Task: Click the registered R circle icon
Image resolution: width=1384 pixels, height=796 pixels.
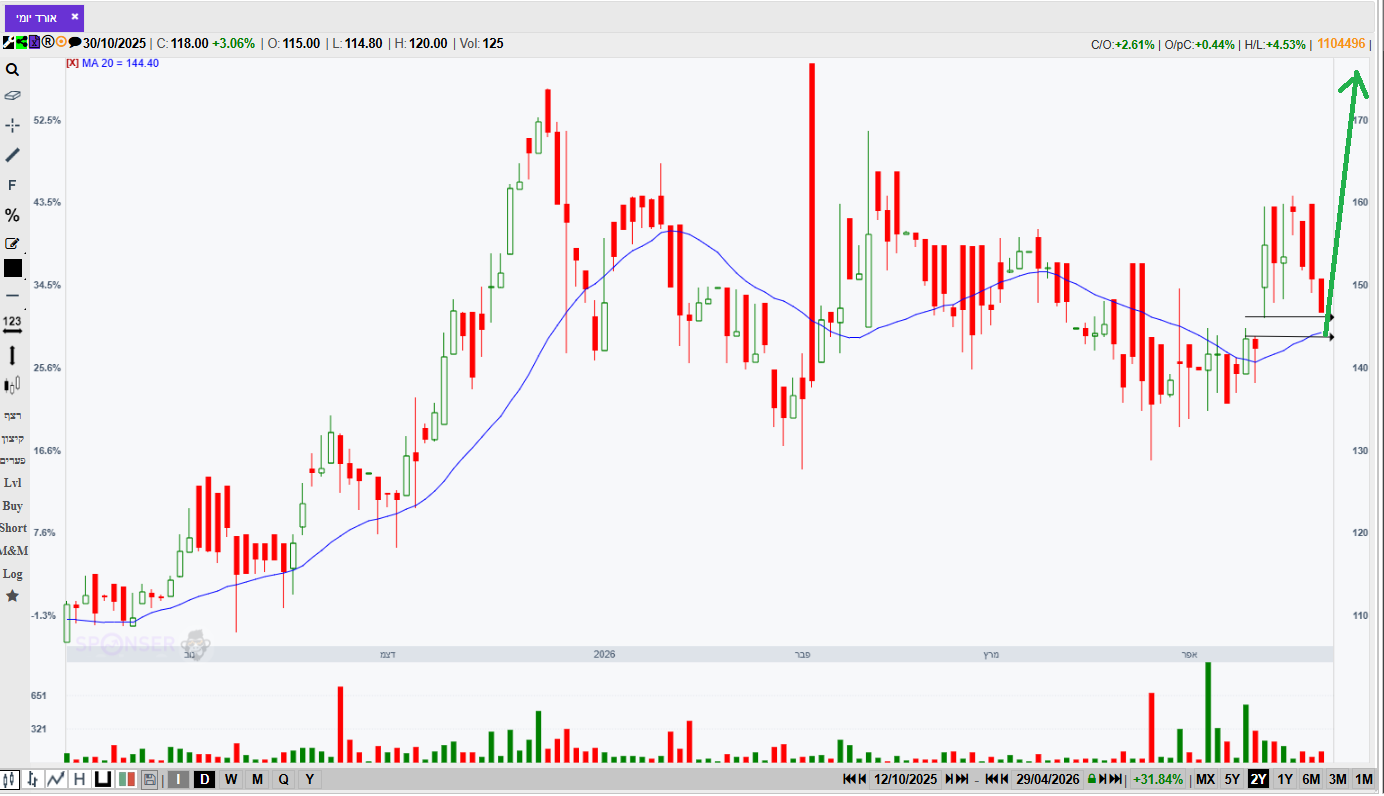Action: (x=47, y=43)
